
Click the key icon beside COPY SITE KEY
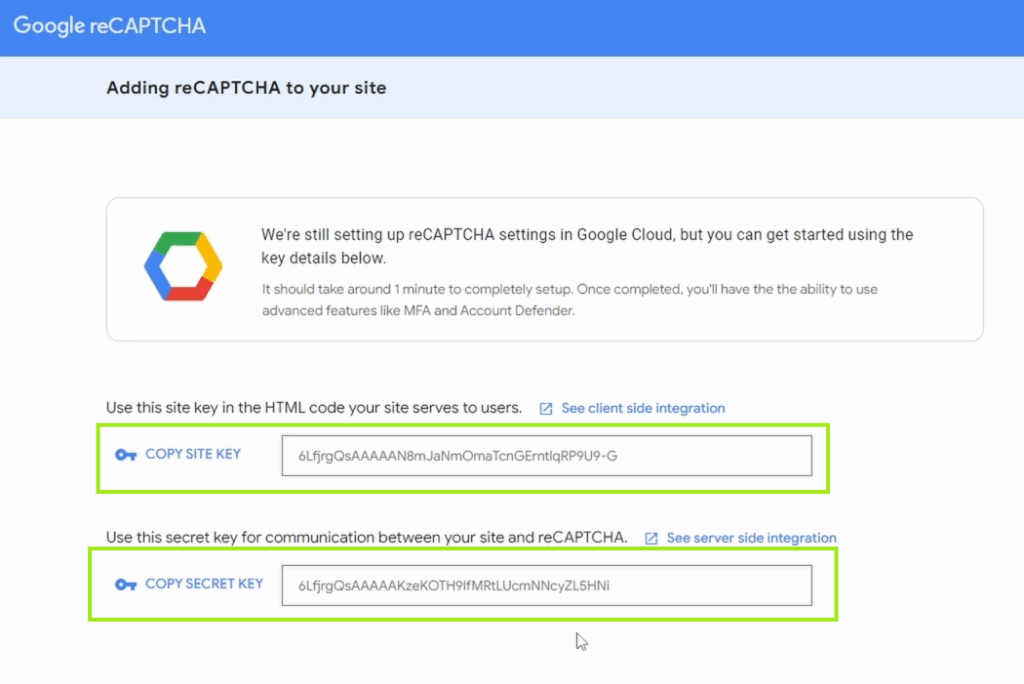point(125,455)
